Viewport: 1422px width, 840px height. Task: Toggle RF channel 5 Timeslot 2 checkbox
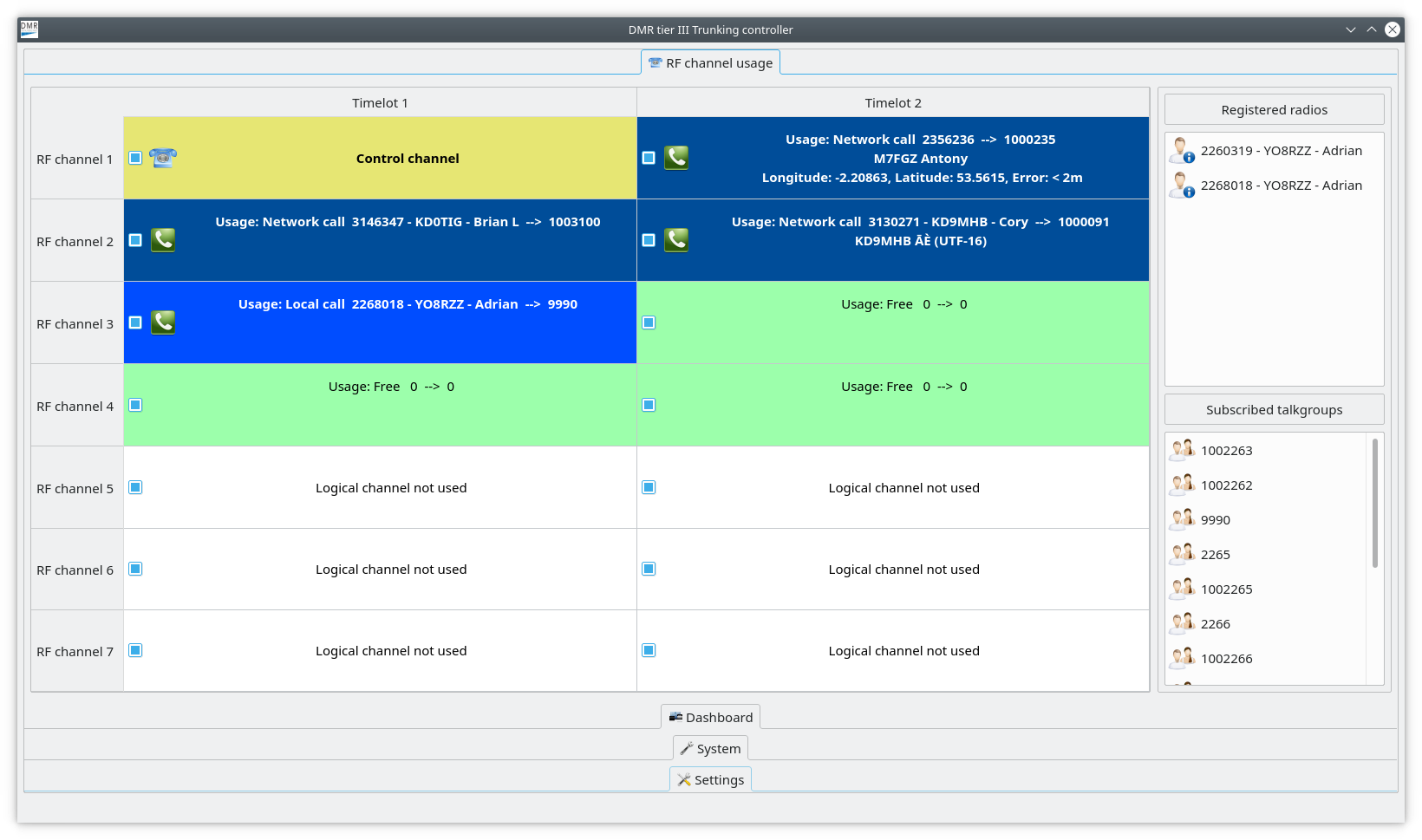click(649, 487)
